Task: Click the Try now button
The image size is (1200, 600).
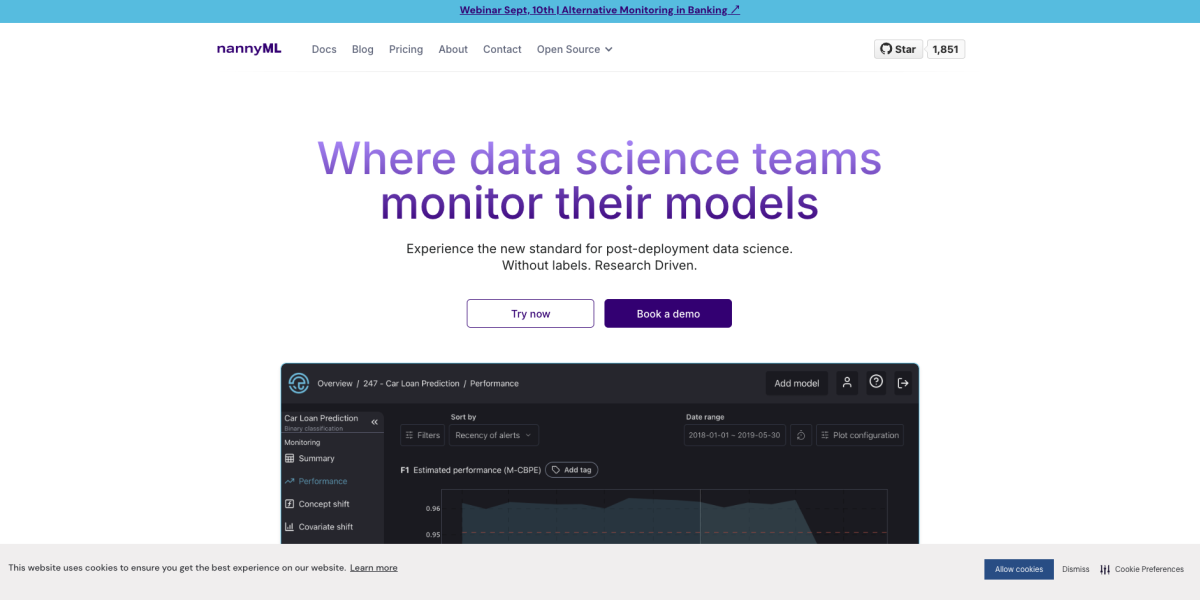Action: [x=530, y=314]
